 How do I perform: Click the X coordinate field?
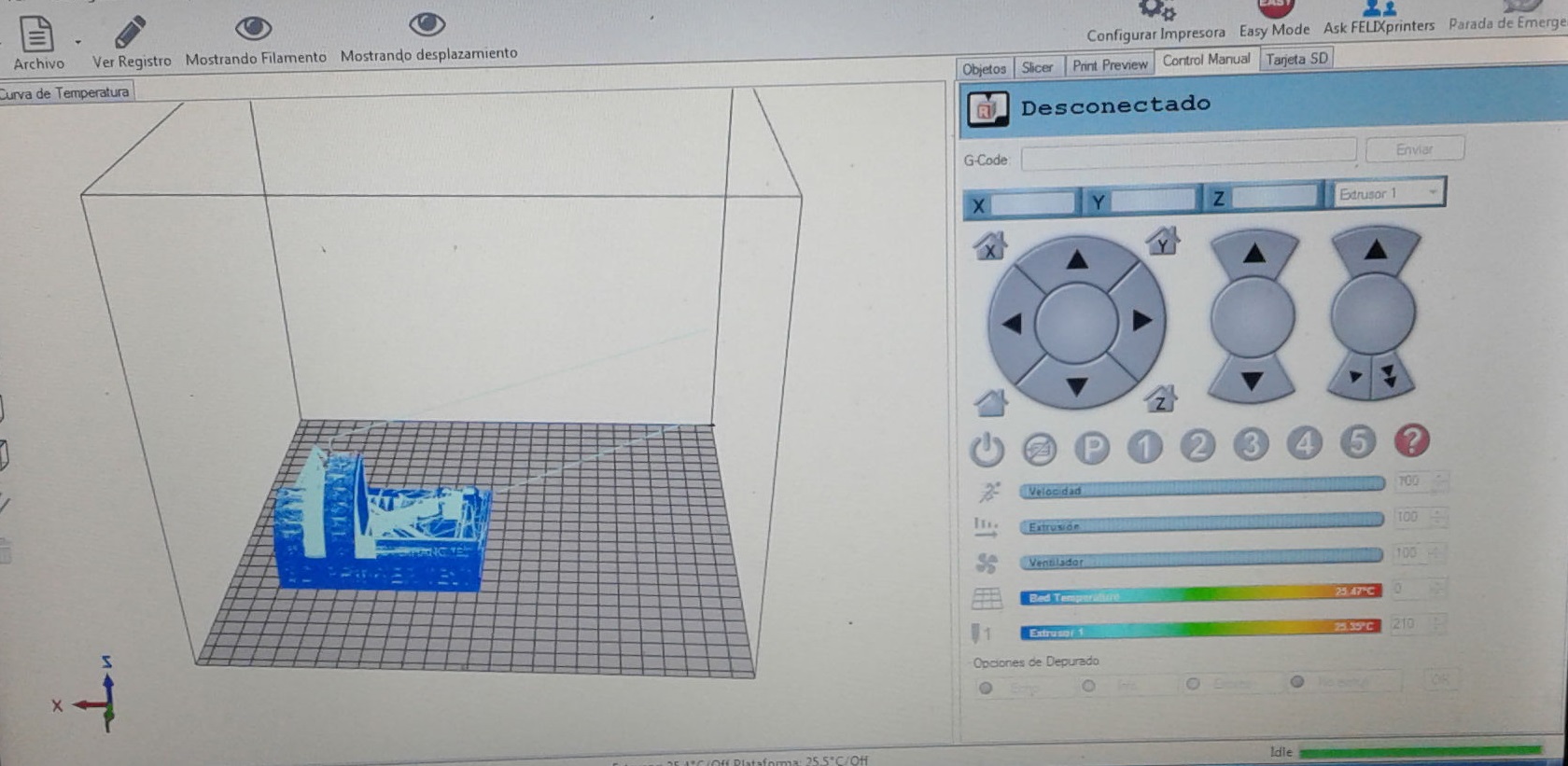(1031, 202)
